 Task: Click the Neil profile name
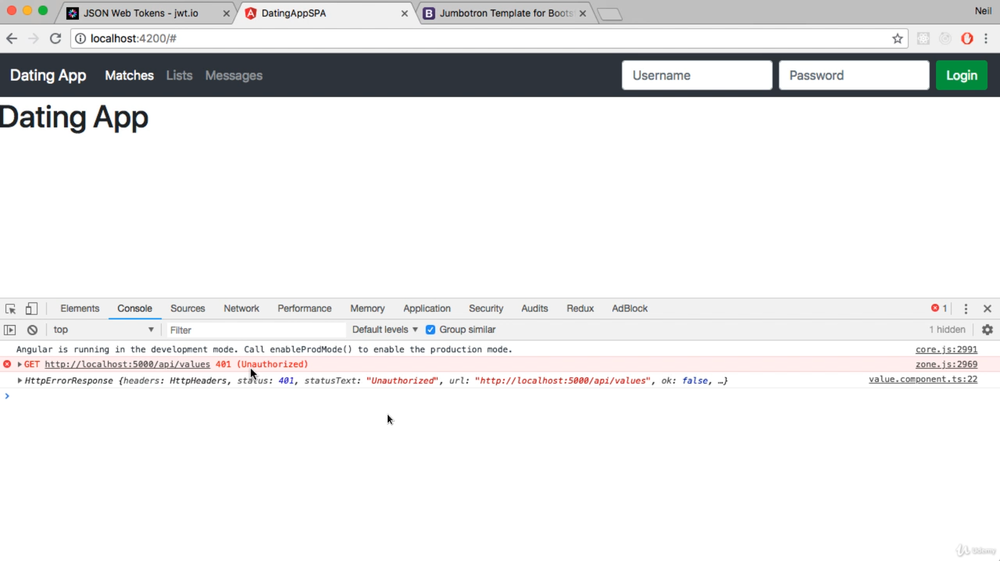983,10
